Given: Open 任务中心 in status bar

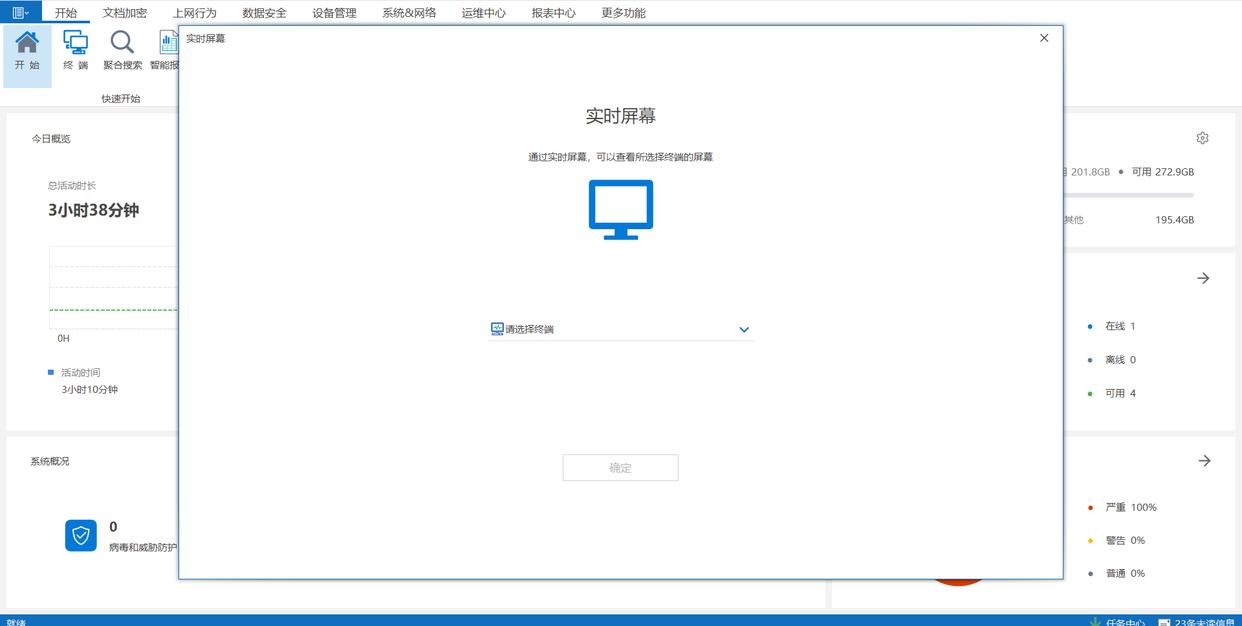Looking at the screenshot, I should [1117, 622].
